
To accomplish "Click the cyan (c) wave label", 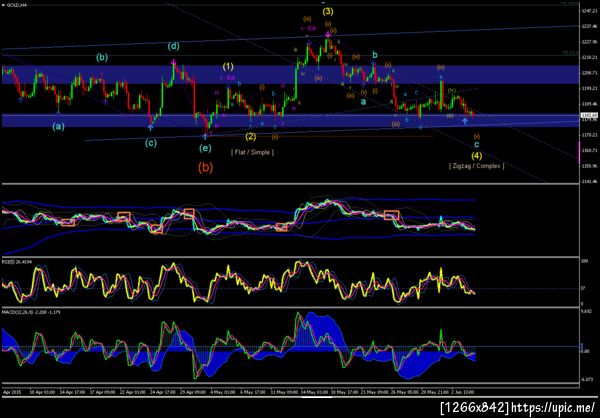I will tap(151, 144).
